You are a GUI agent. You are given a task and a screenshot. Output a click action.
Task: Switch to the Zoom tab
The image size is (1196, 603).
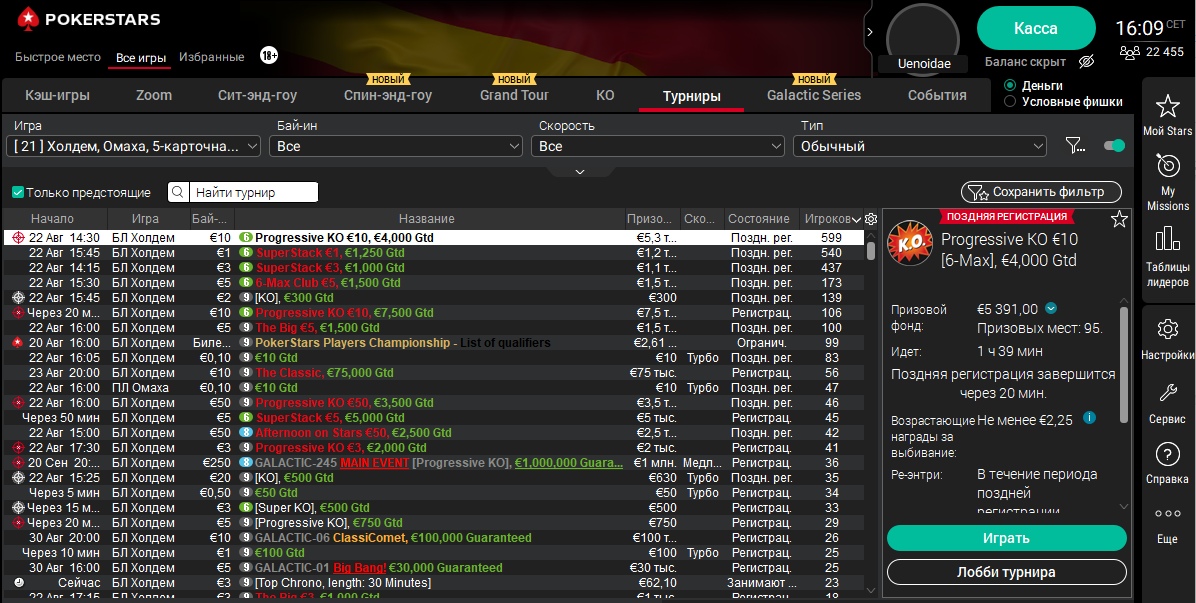click(x=154, y=95)
